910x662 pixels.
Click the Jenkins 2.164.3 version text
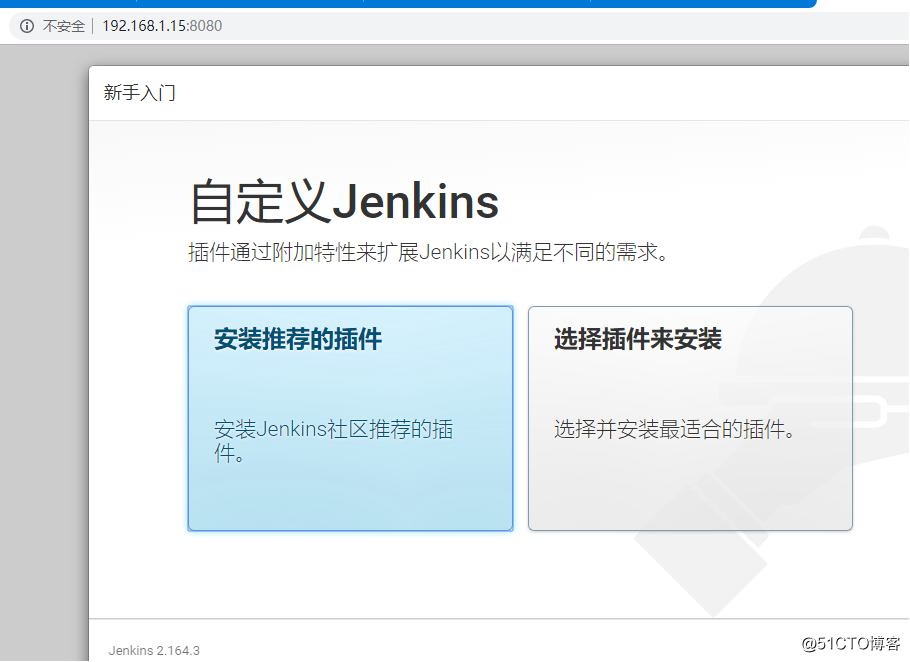(x=154, y=650)
